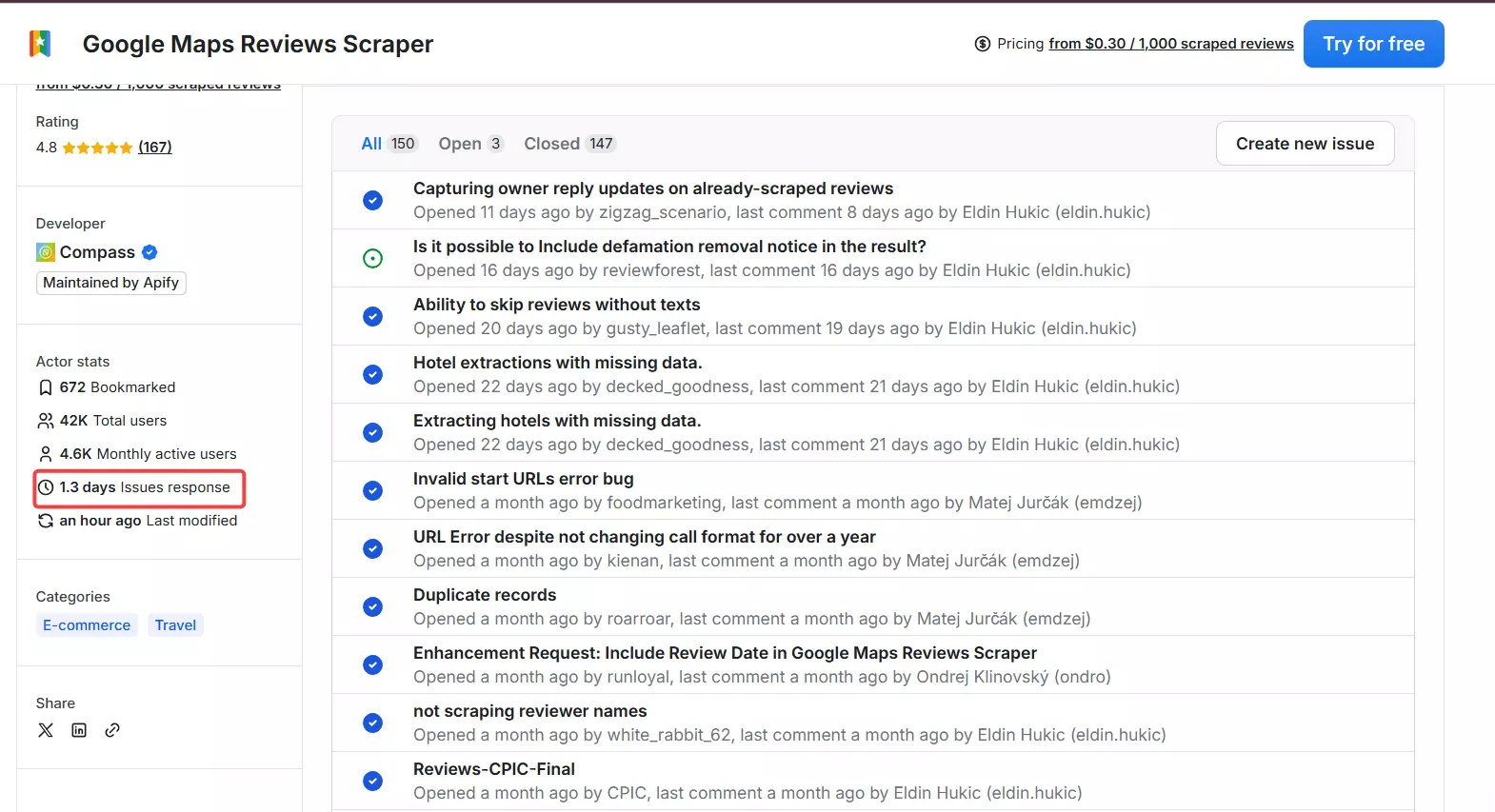1495x812 pixels.
Task: Open issue not scraping reviewer names
Action: (529, 711)
